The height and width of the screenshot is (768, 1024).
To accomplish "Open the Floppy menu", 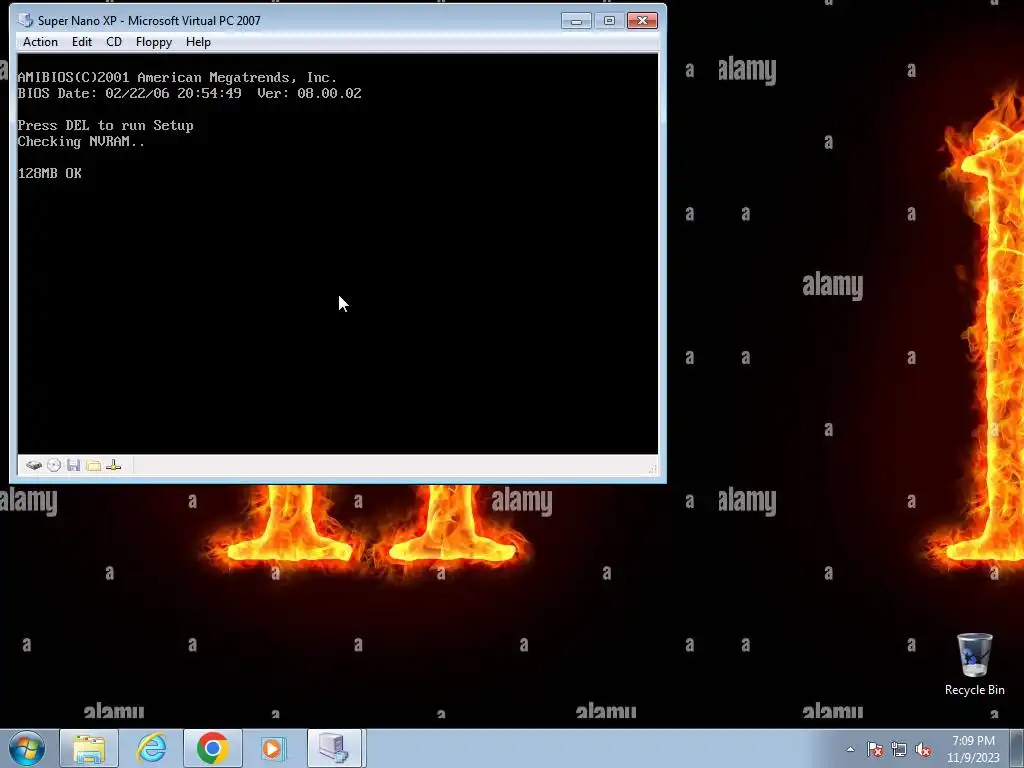I will (154, 42).
